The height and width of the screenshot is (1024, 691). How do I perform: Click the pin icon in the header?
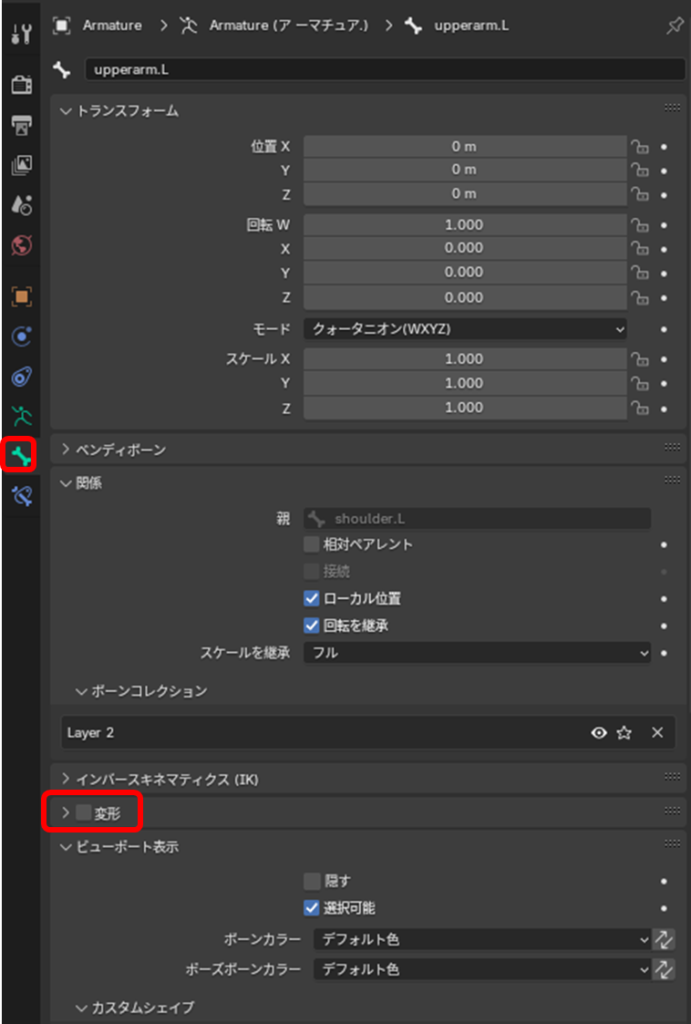(x=674, y=26)
